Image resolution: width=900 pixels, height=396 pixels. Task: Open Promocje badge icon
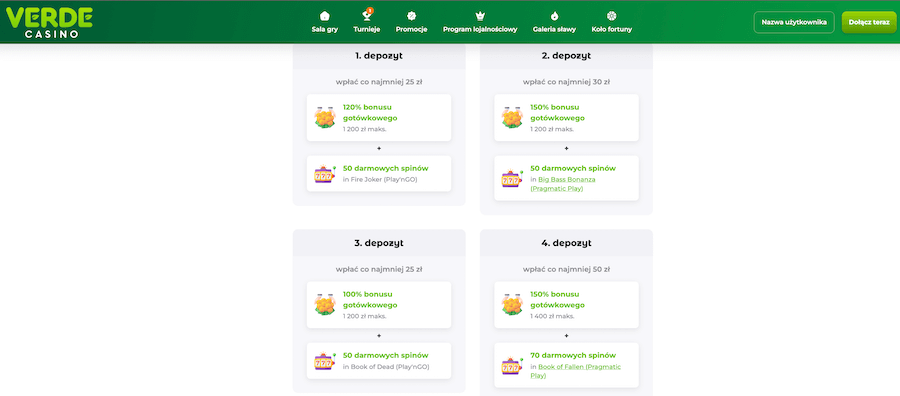411,15
